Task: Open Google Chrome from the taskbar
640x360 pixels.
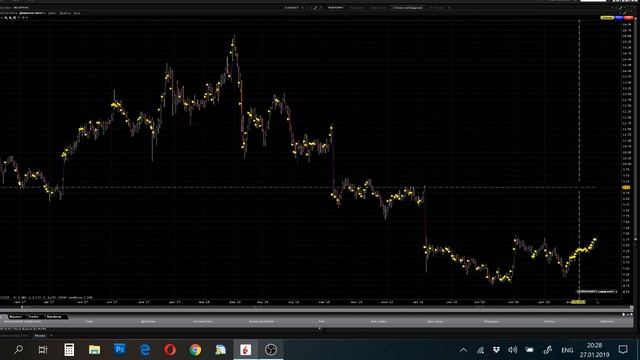Action: (196, 349)
